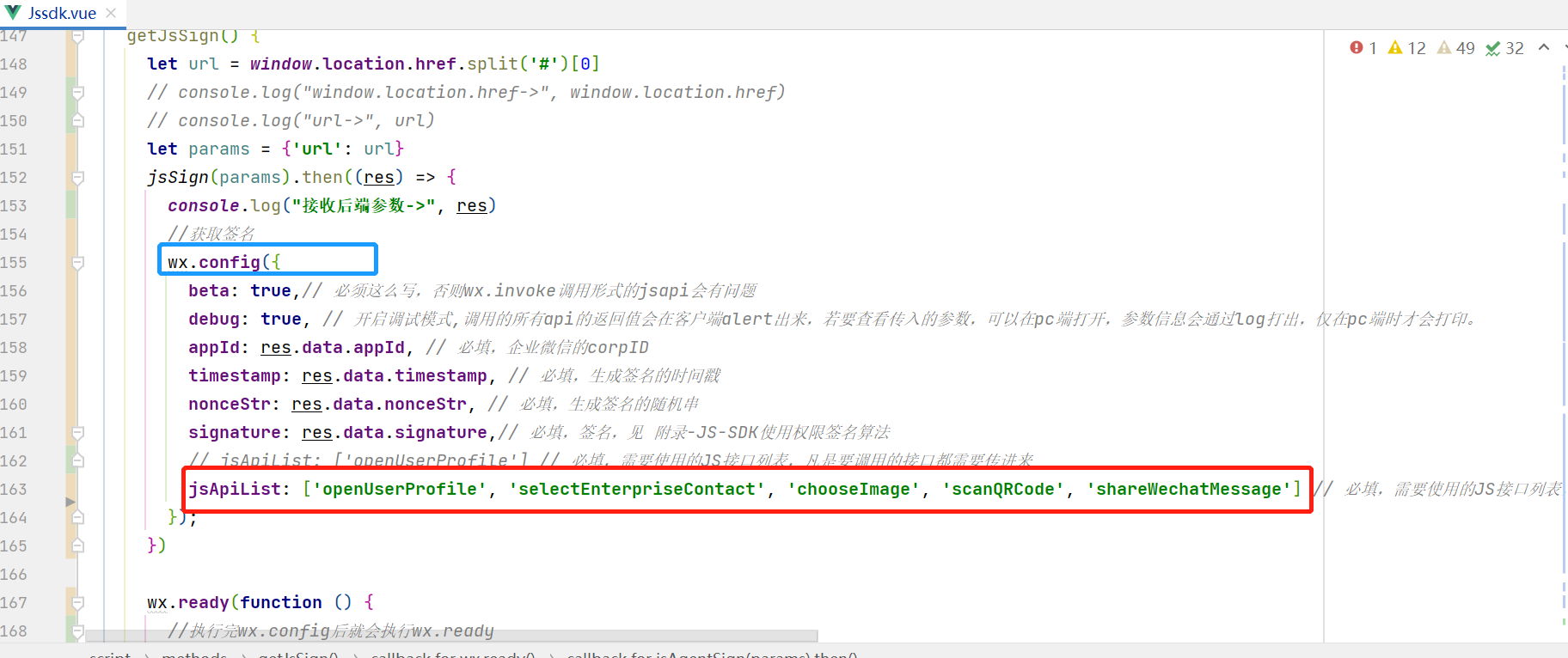Click the horizontal scrollbar under the code
Viewport: 1568px width, 658px height.
coord(451,637)
